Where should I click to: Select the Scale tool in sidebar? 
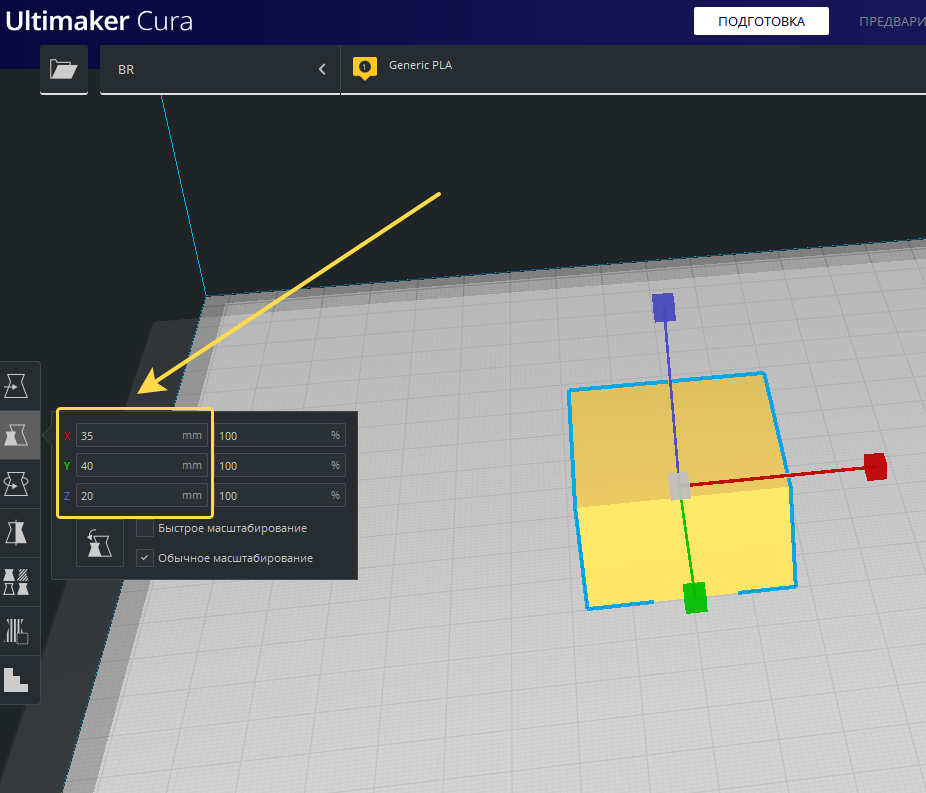pos(16,435)
